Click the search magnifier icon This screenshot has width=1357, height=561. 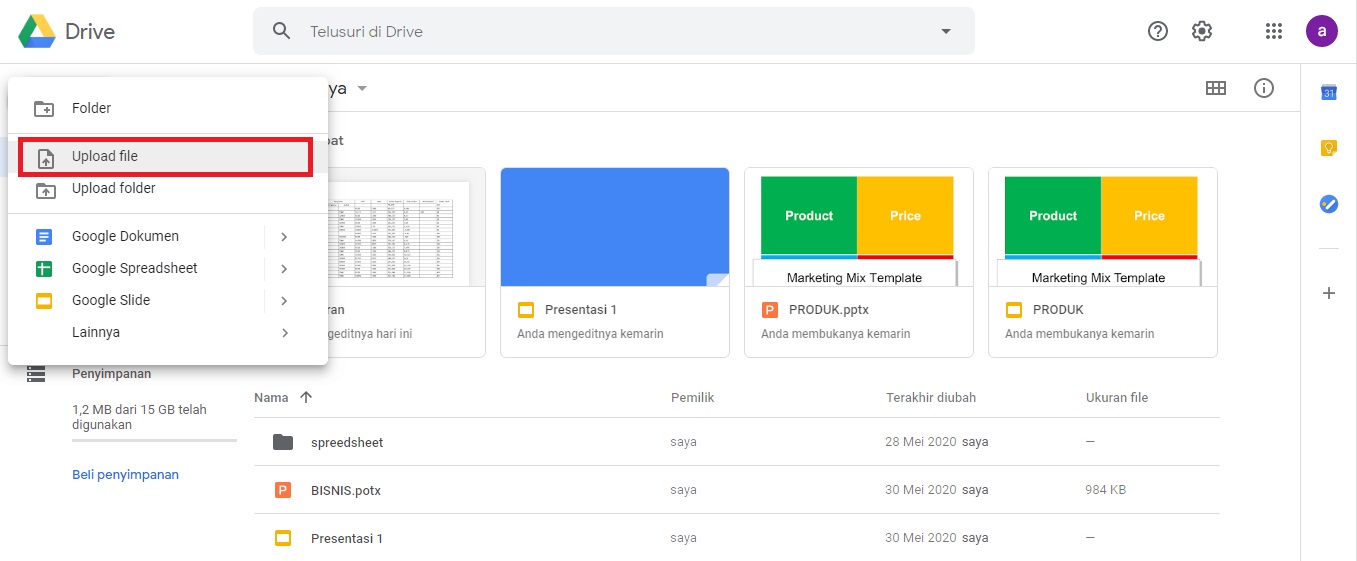(282, 31)
